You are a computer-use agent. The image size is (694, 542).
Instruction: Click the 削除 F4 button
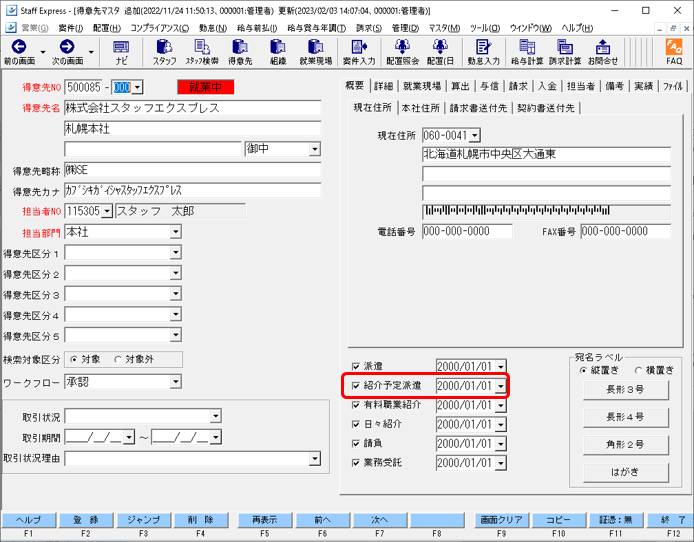(201, 520)
